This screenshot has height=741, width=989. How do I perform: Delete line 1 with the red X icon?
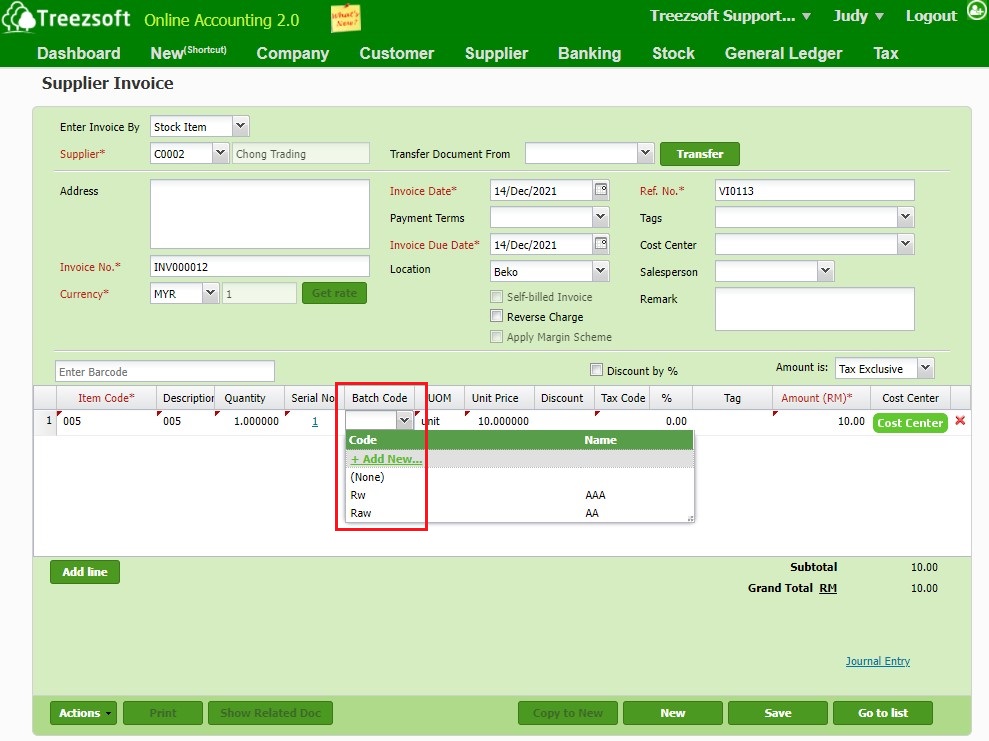[x=960, y=421]
